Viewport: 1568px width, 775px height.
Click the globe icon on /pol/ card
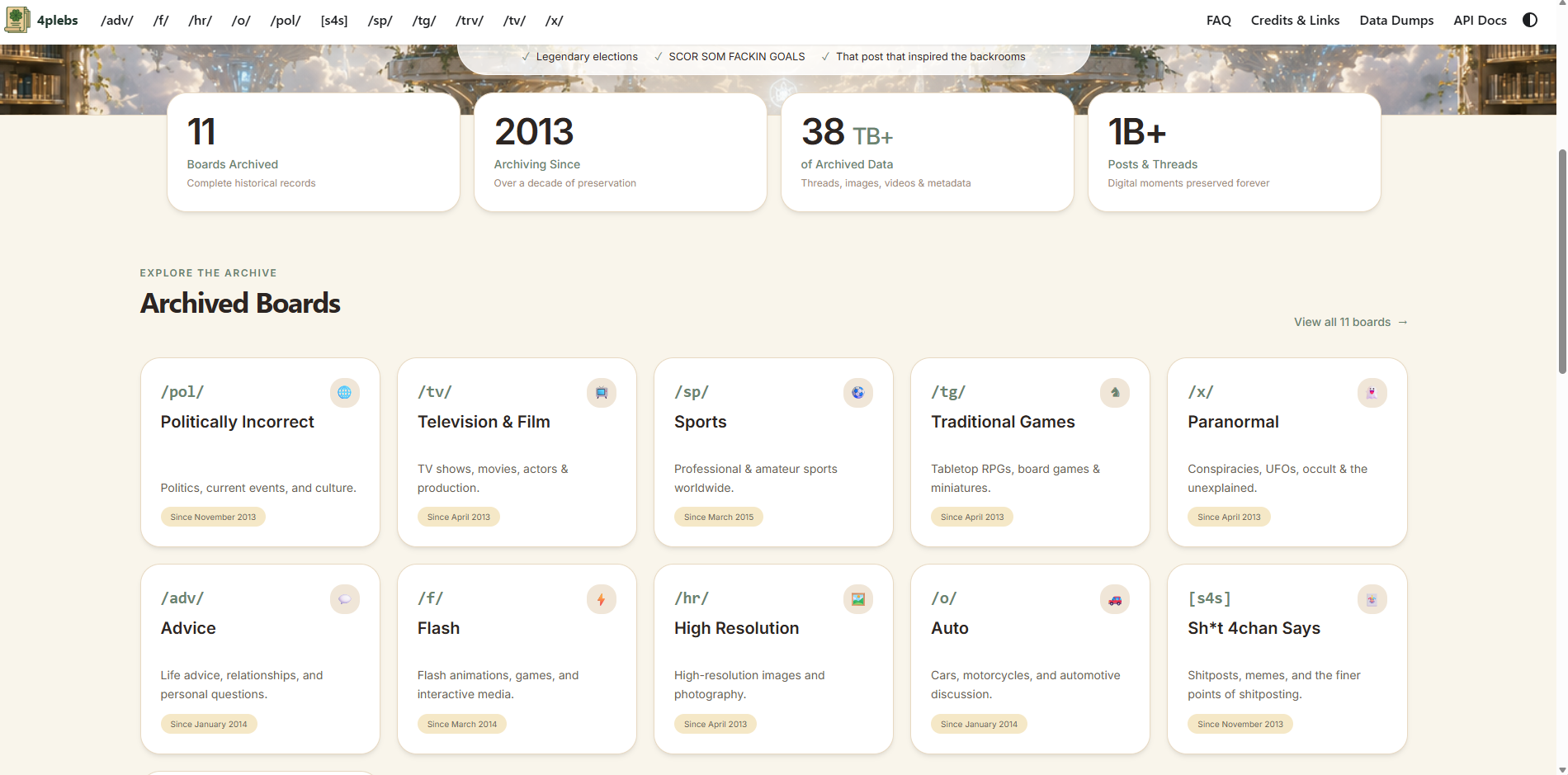point(344,393)
